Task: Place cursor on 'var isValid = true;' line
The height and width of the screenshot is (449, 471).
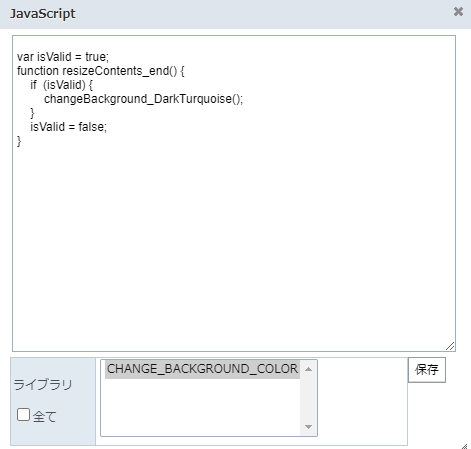Action: click(x=63, y=57)
